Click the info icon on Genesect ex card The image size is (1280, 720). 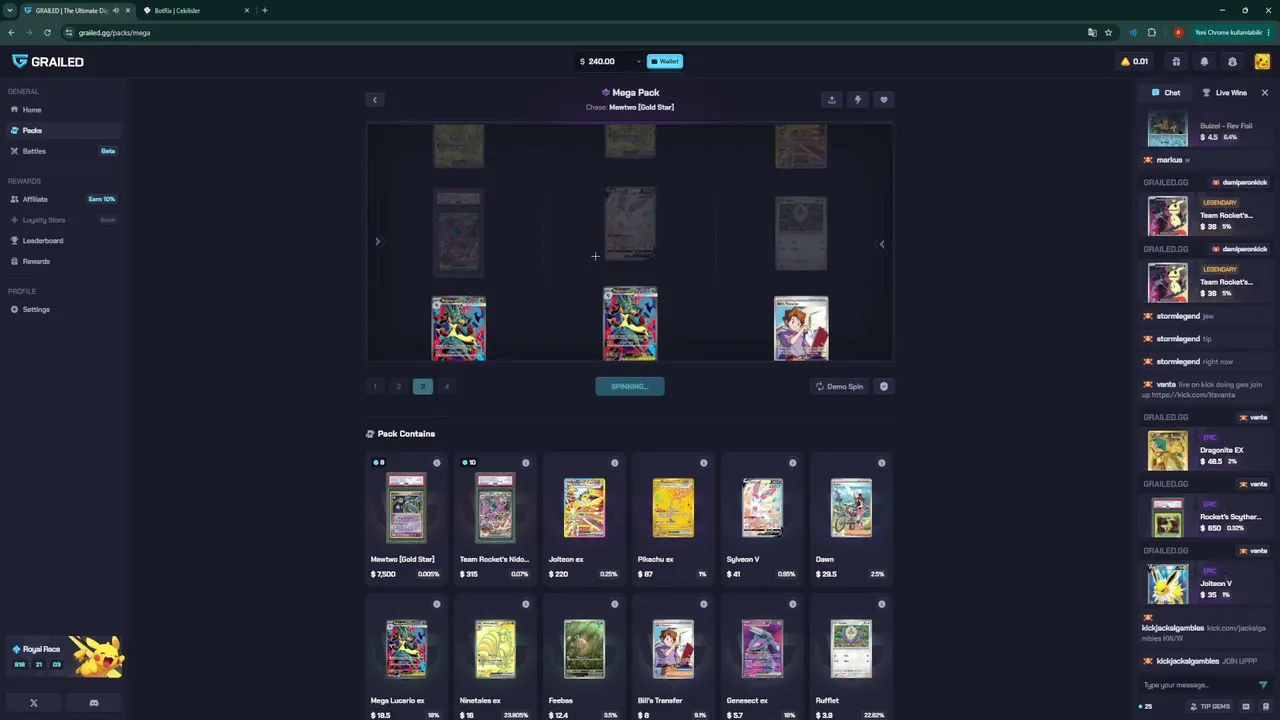[x=793, y=604]
